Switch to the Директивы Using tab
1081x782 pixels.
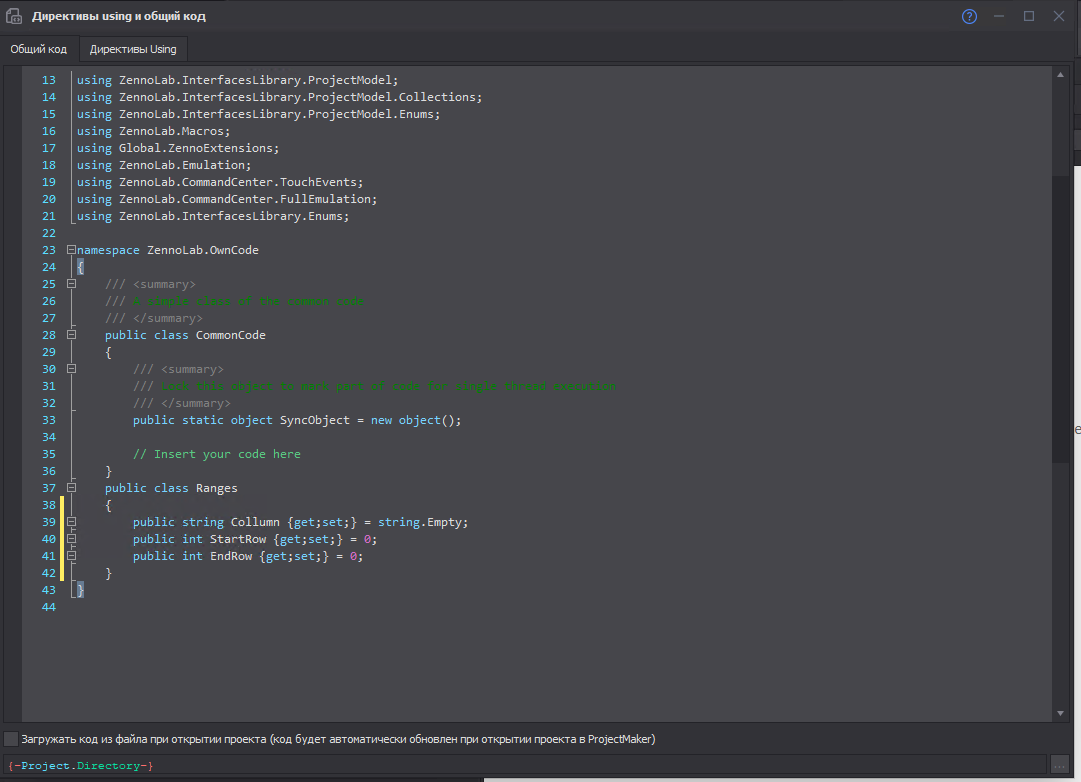tap(132, 49)
